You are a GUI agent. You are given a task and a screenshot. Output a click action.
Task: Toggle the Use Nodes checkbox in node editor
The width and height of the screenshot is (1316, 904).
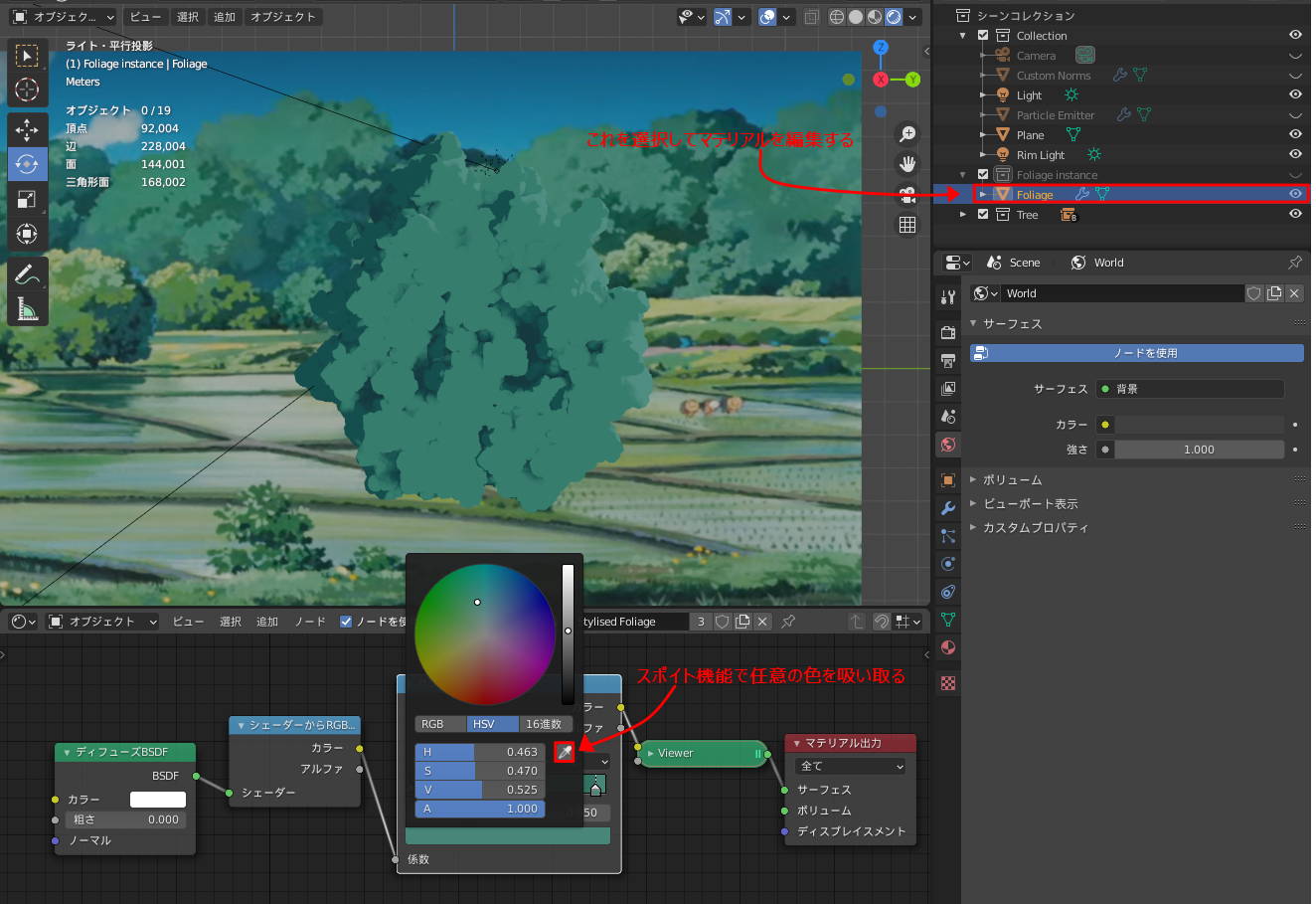[x=346, y=622]
